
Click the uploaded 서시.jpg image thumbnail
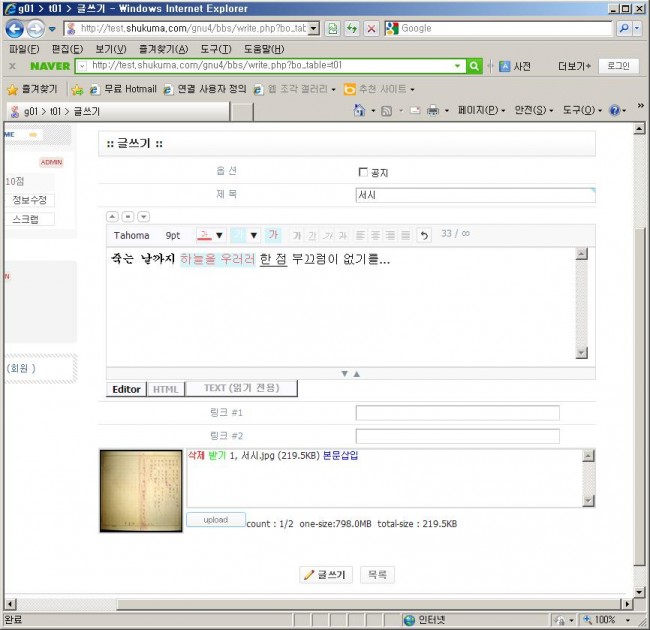coord(141,490)
